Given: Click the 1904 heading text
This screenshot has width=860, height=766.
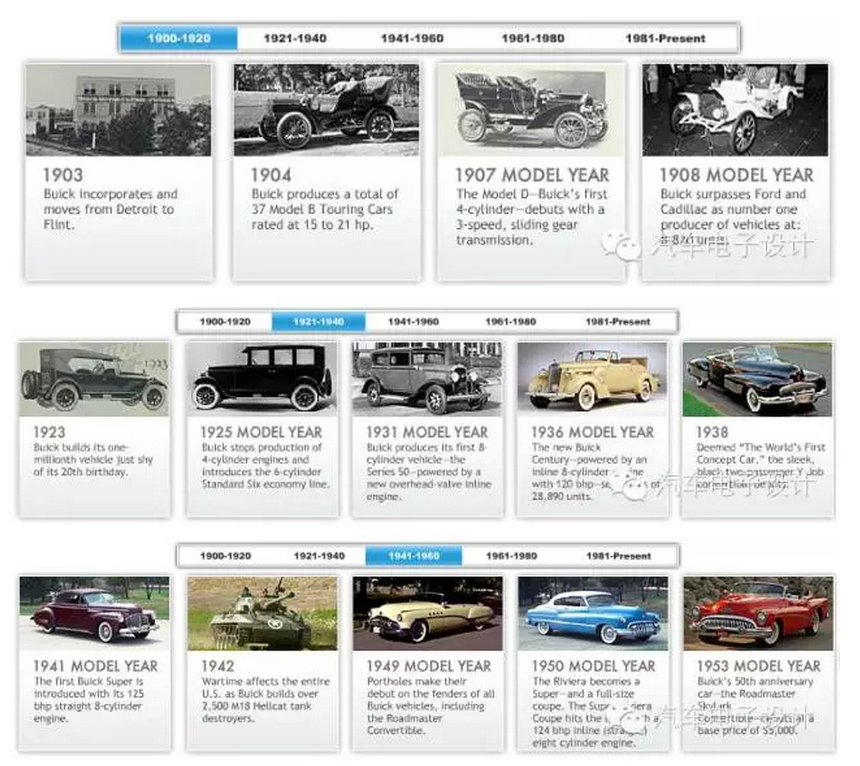Looking at the screenshot, I should click(271, 175).
